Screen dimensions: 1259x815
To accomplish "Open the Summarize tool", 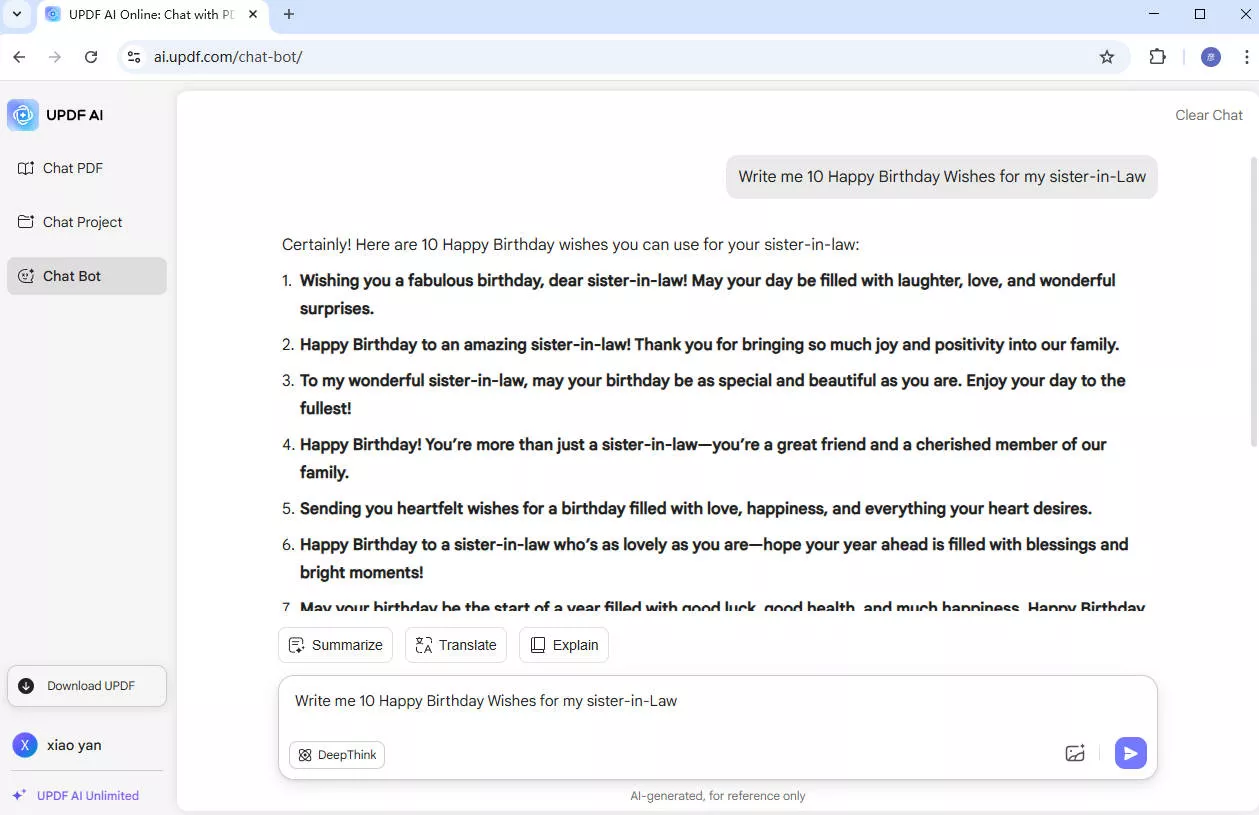I will coord(335,644).
